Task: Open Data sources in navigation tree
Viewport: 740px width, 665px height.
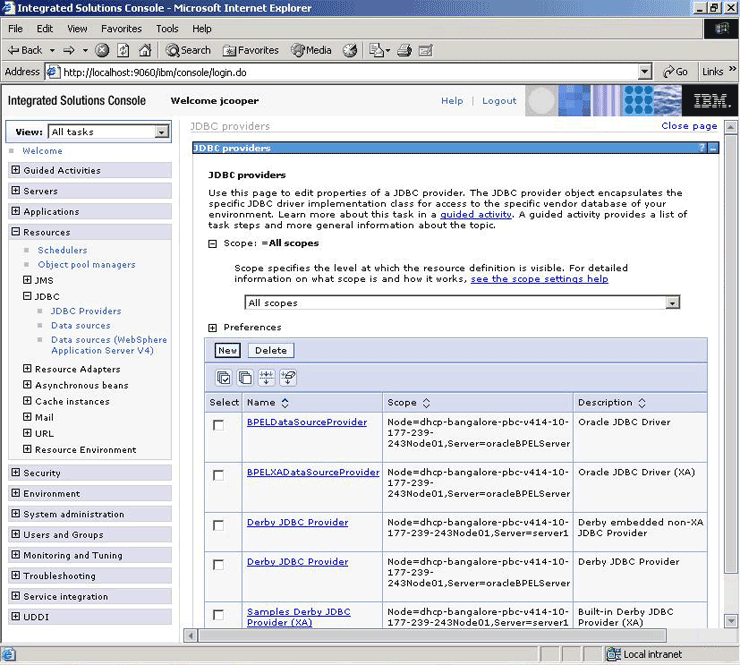Action: point(81,325)
